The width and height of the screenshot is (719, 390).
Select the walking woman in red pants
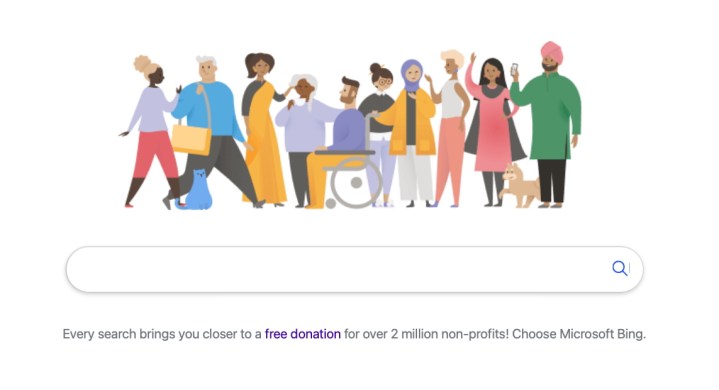click(151, 133)
